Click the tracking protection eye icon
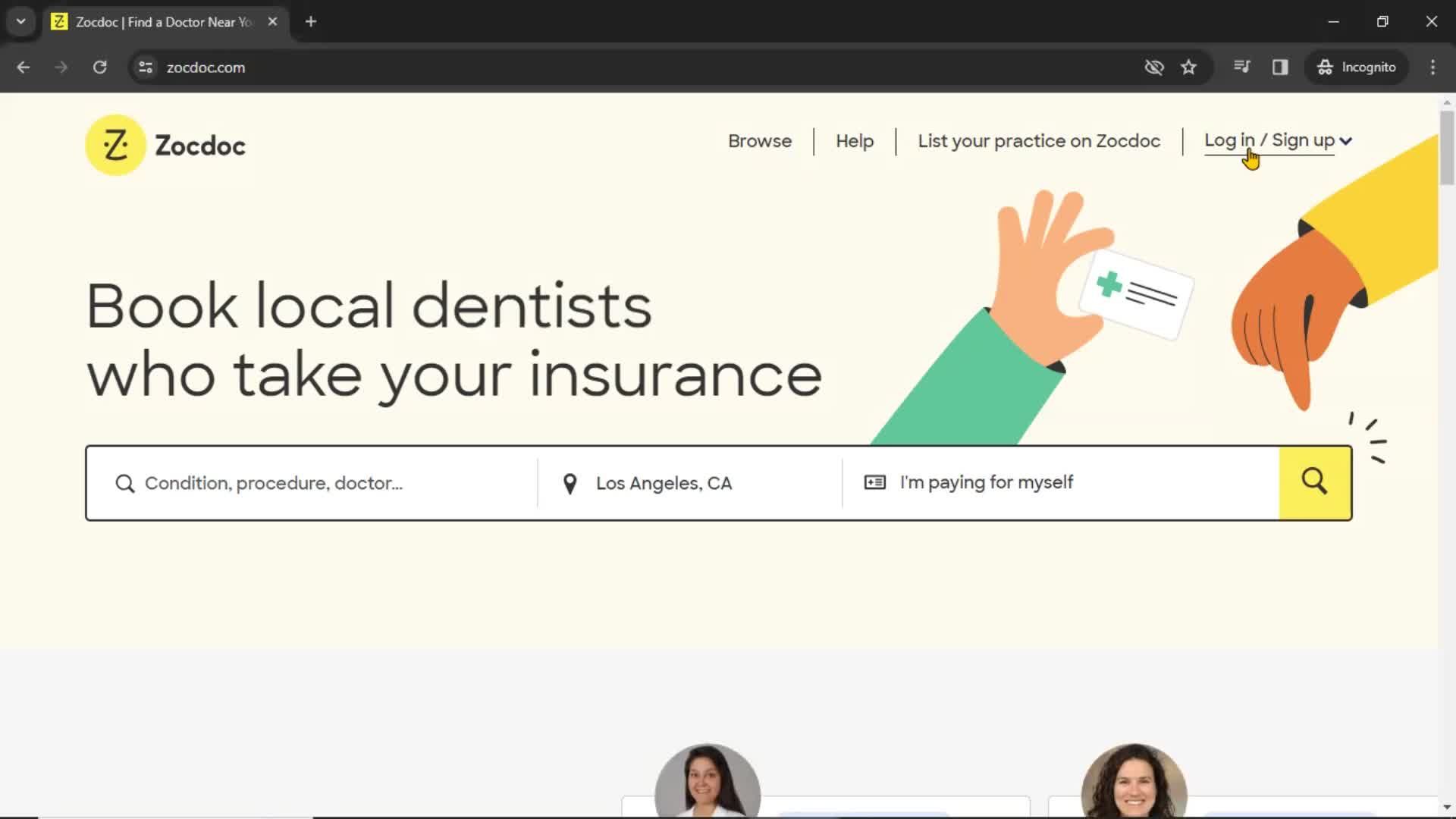1456x819 pixels. click(1154, 67)
